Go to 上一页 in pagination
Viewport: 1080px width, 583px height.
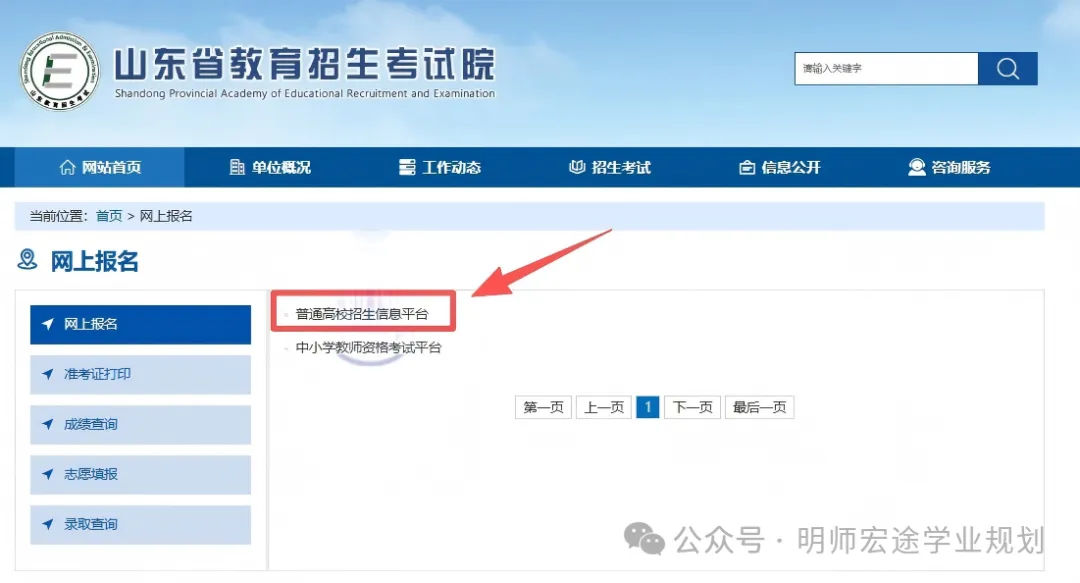(x=604, y=407)
